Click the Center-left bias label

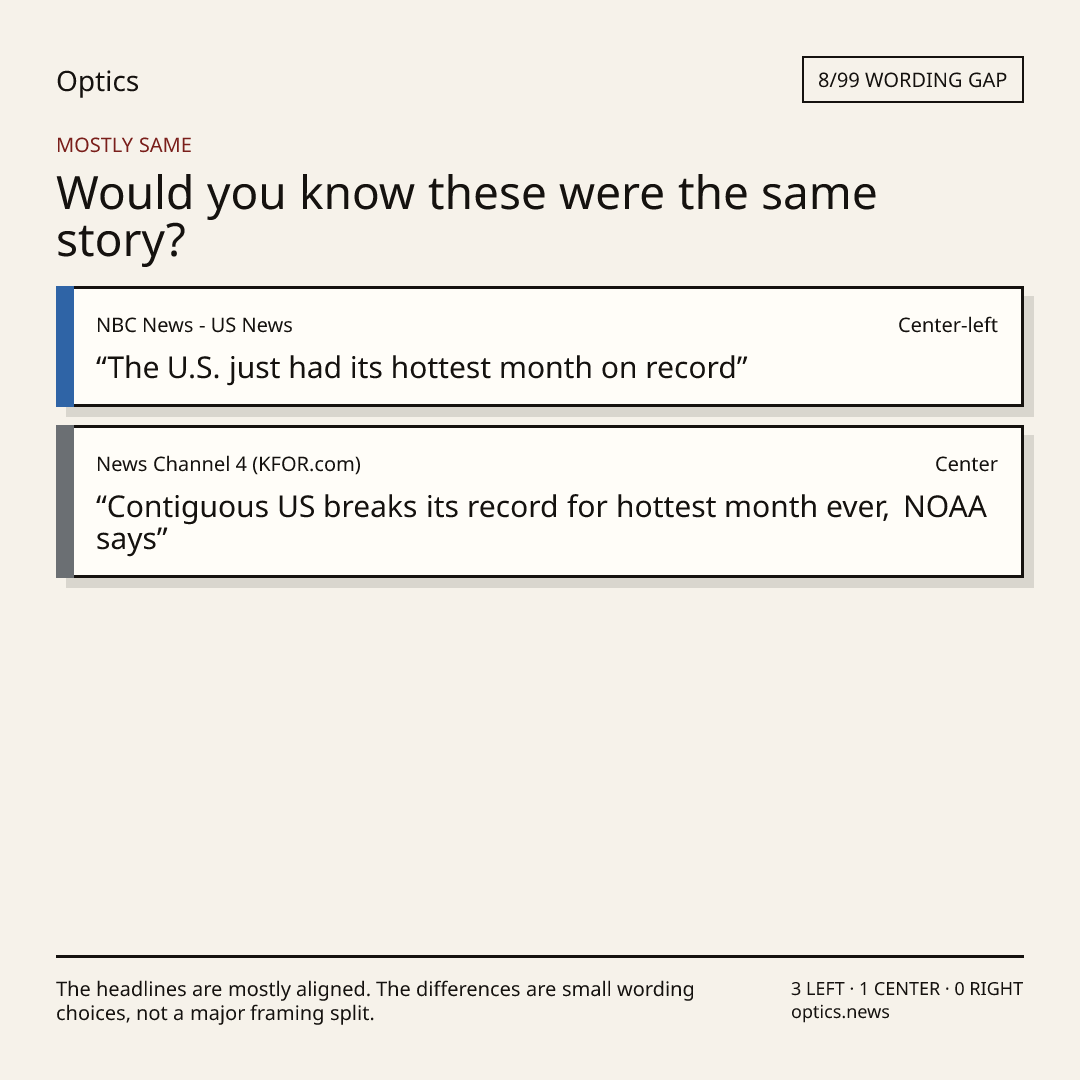947,325
